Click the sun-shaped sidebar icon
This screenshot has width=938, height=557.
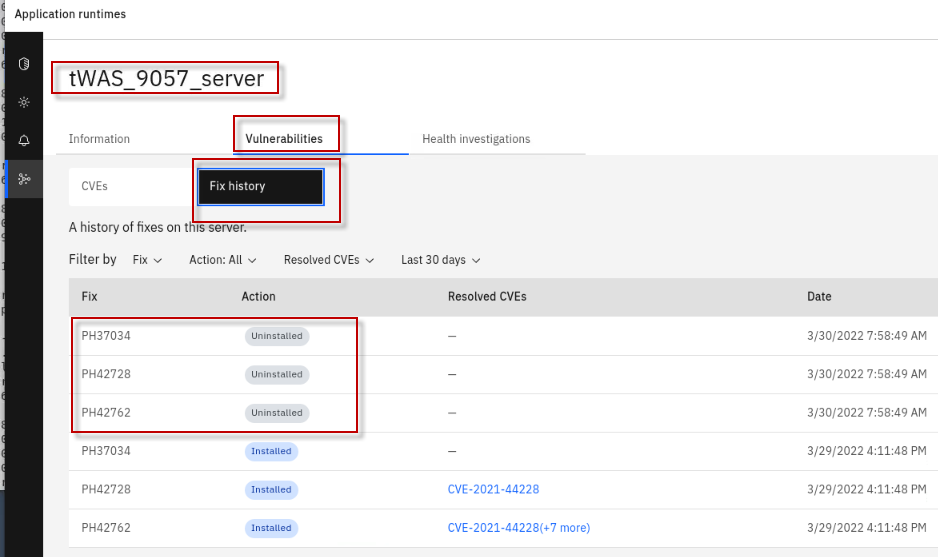pos(24,102)
